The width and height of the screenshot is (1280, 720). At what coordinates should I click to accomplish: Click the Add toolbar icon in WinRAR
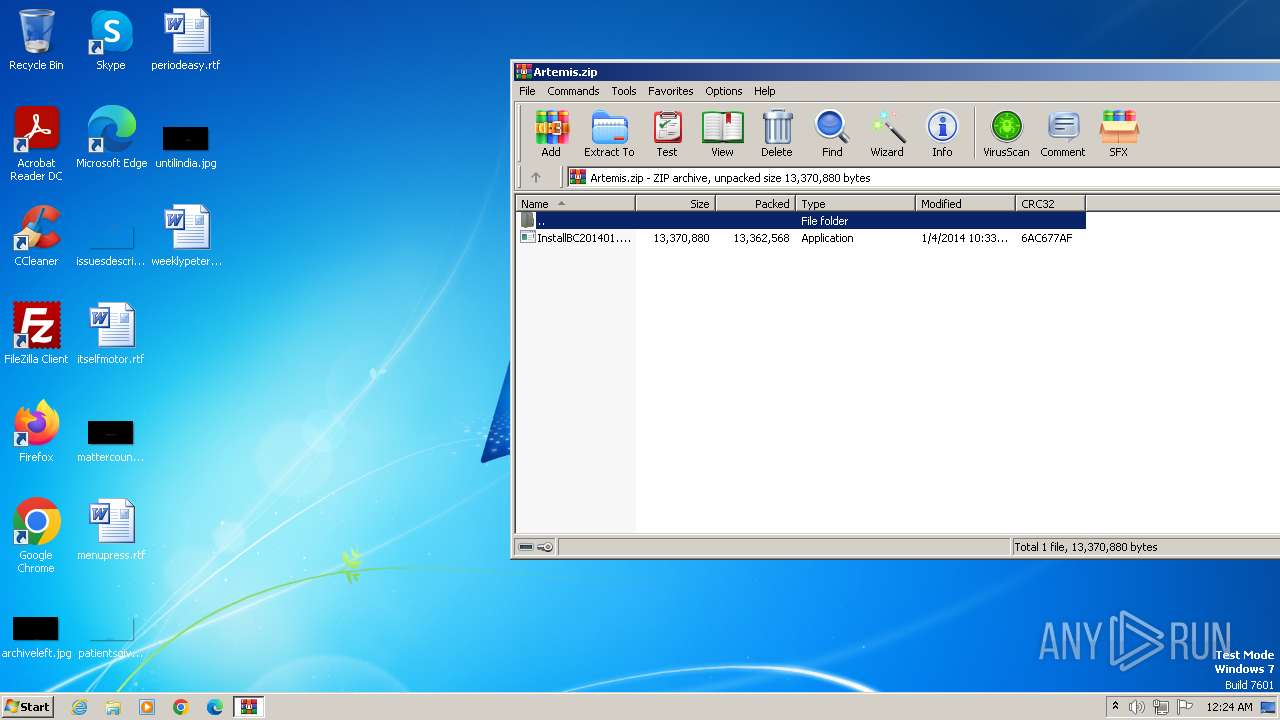click(551, 134)
